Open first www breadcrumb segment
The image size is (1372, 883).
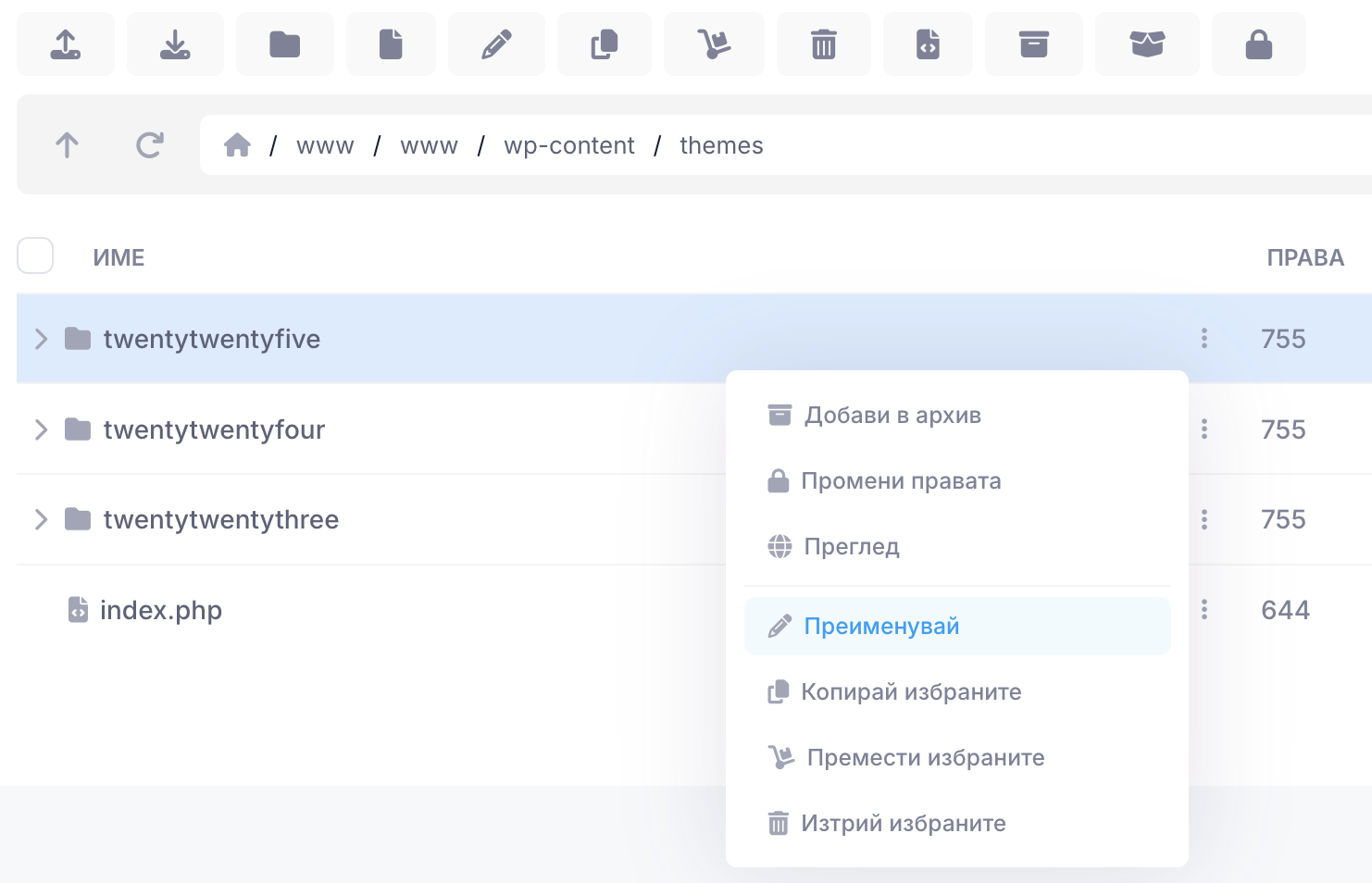pos(325,146)
